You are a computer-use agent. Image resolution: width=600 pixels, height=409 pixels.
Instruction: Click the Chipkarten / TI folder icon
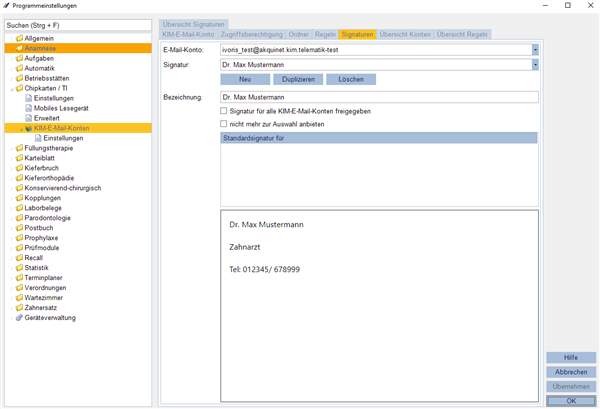19,88
